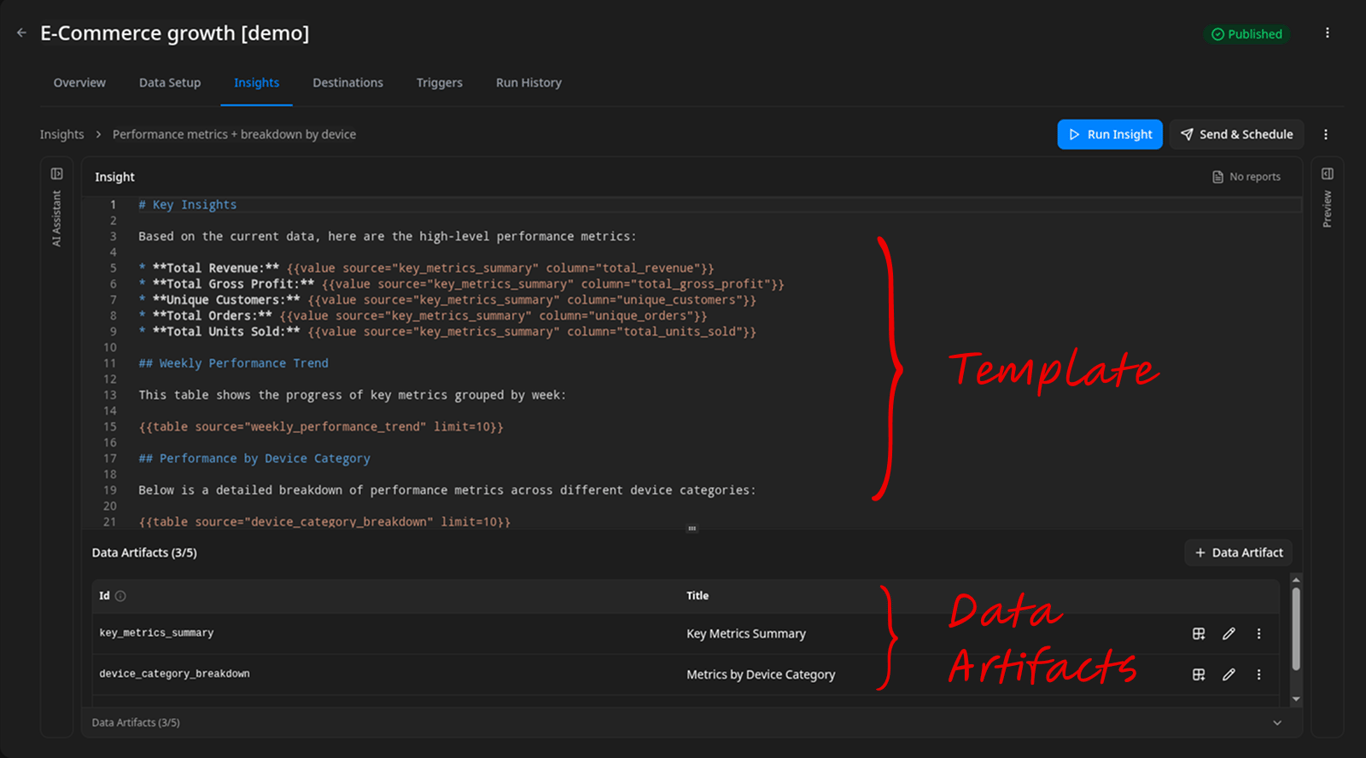Collapse the bottom Data Artifacts panel
This screenshot has width=1366, height=758.
(1277, 722)
